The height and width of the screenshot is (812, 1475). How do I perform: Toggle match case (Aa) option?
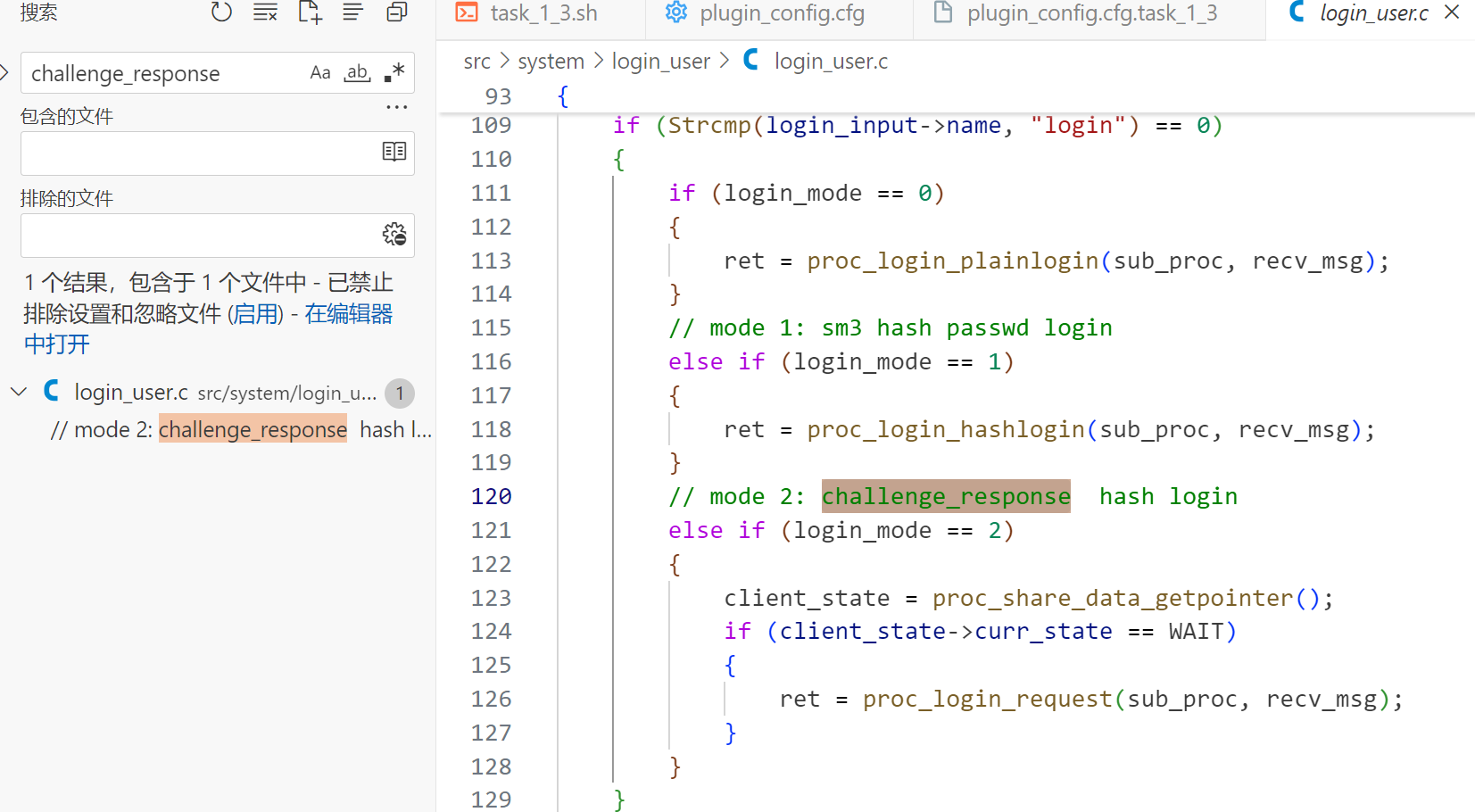pos(320,73)
